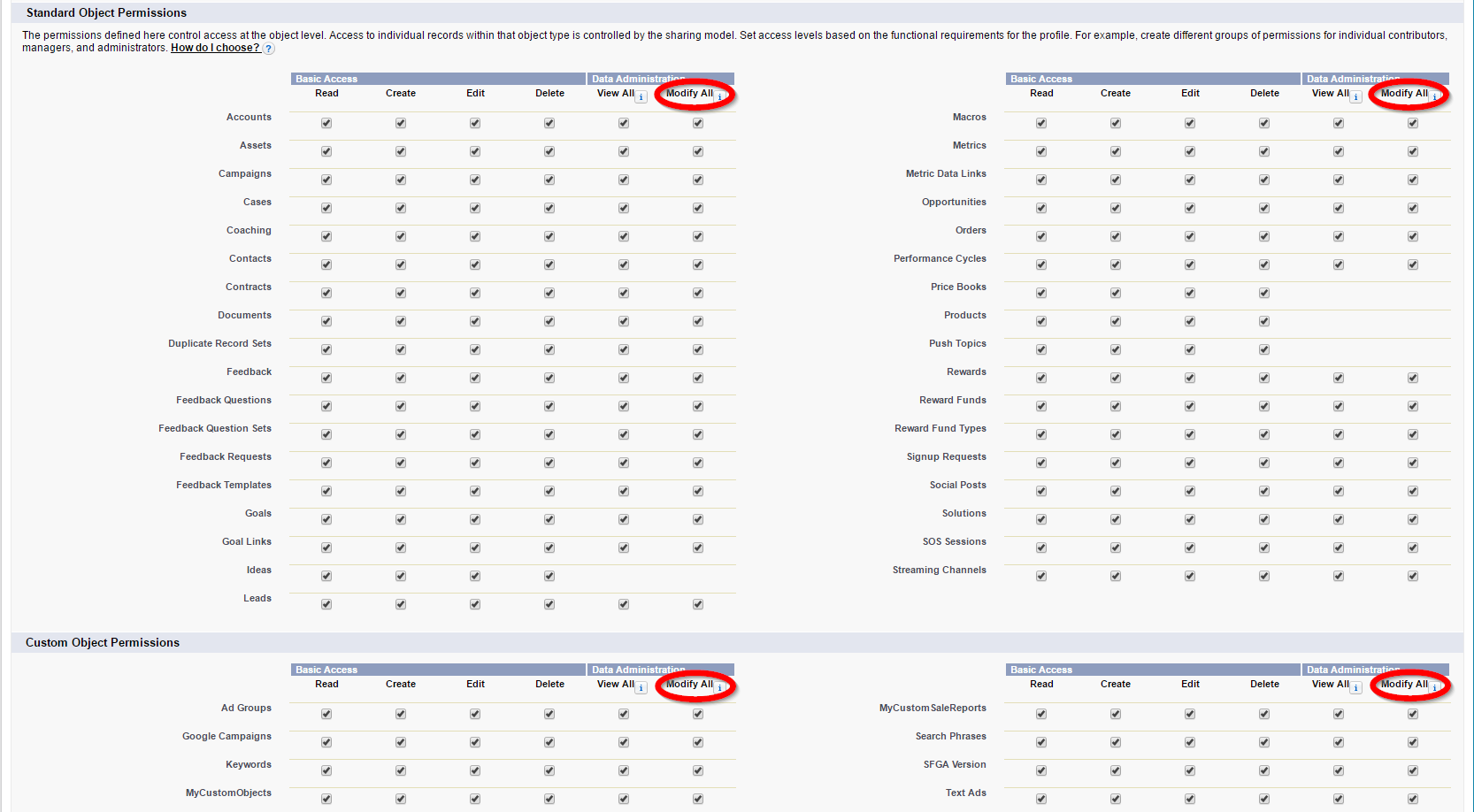Viewport: 1474px width, 812px height.
Task: Toggle Create permission for Feedback
Action: click(x=401, y=378)
